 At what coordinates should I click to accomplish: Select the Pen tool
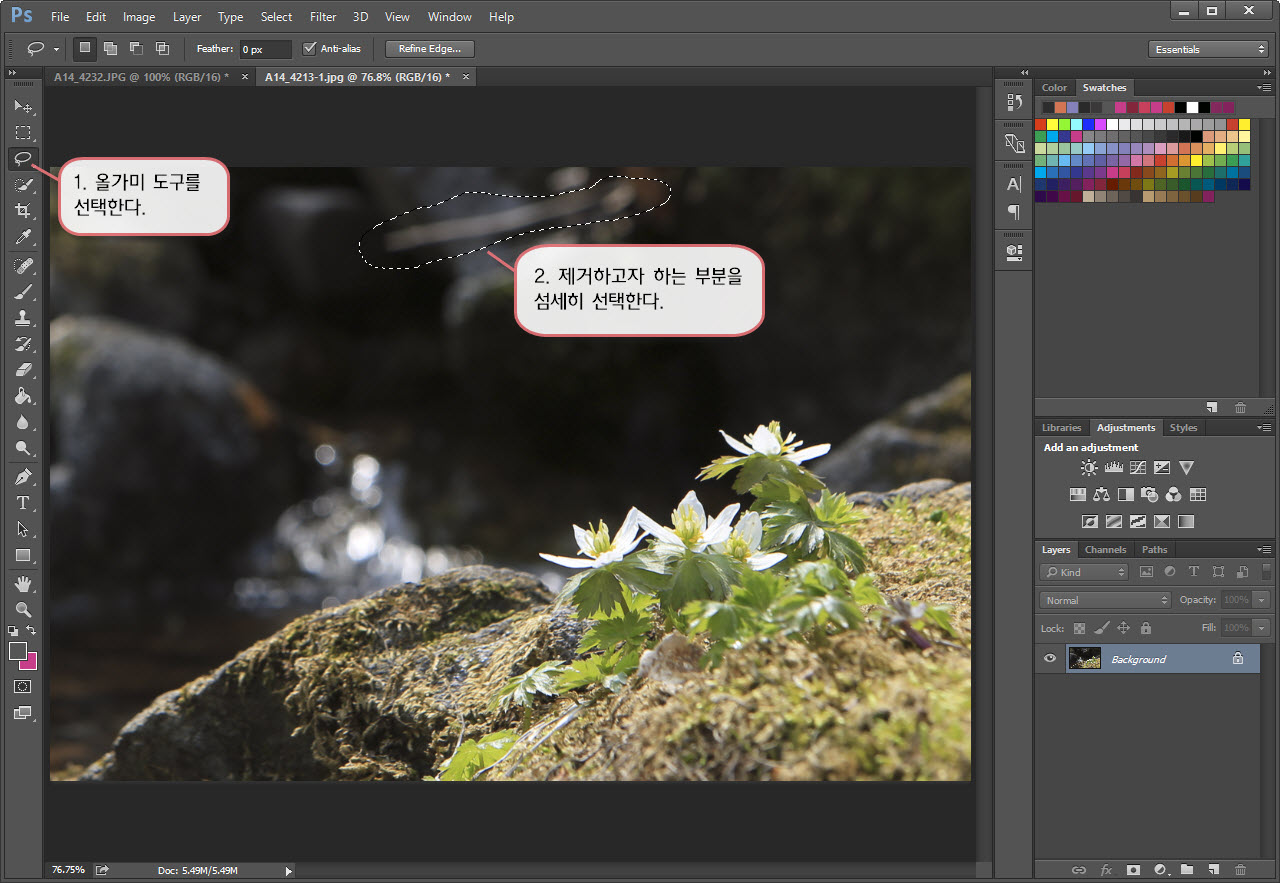(23, 477)
